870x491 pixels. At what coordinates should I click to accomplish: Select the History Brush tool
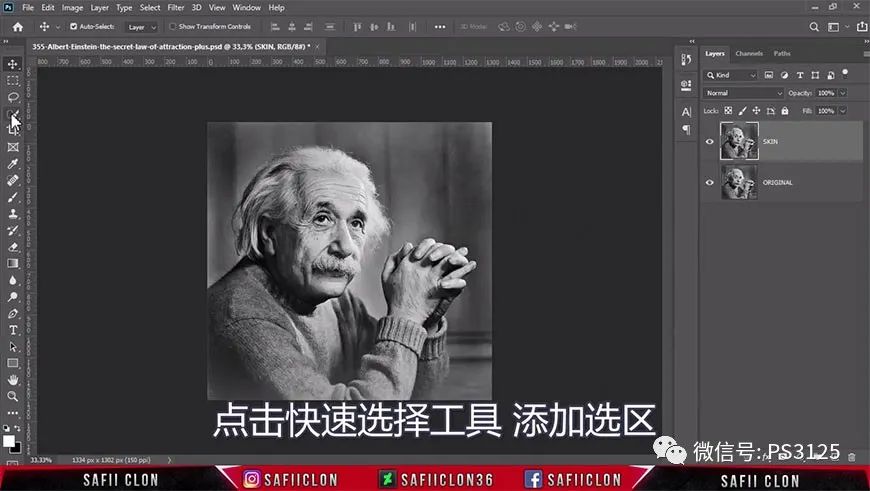pos(12,230)
